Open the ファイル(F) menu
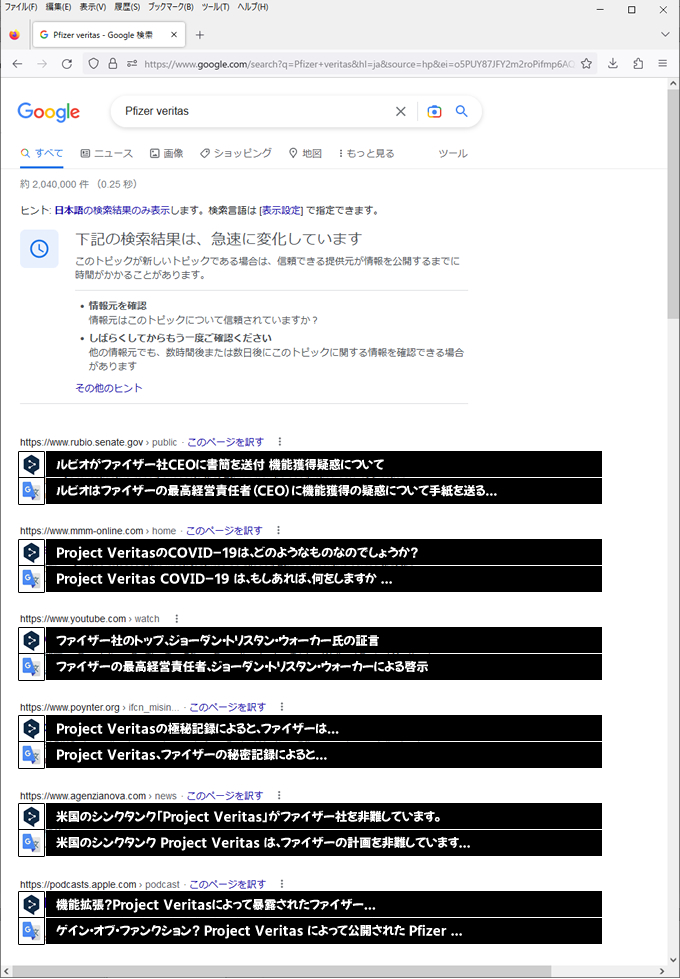The image size is (680, 979). [21, 7]
